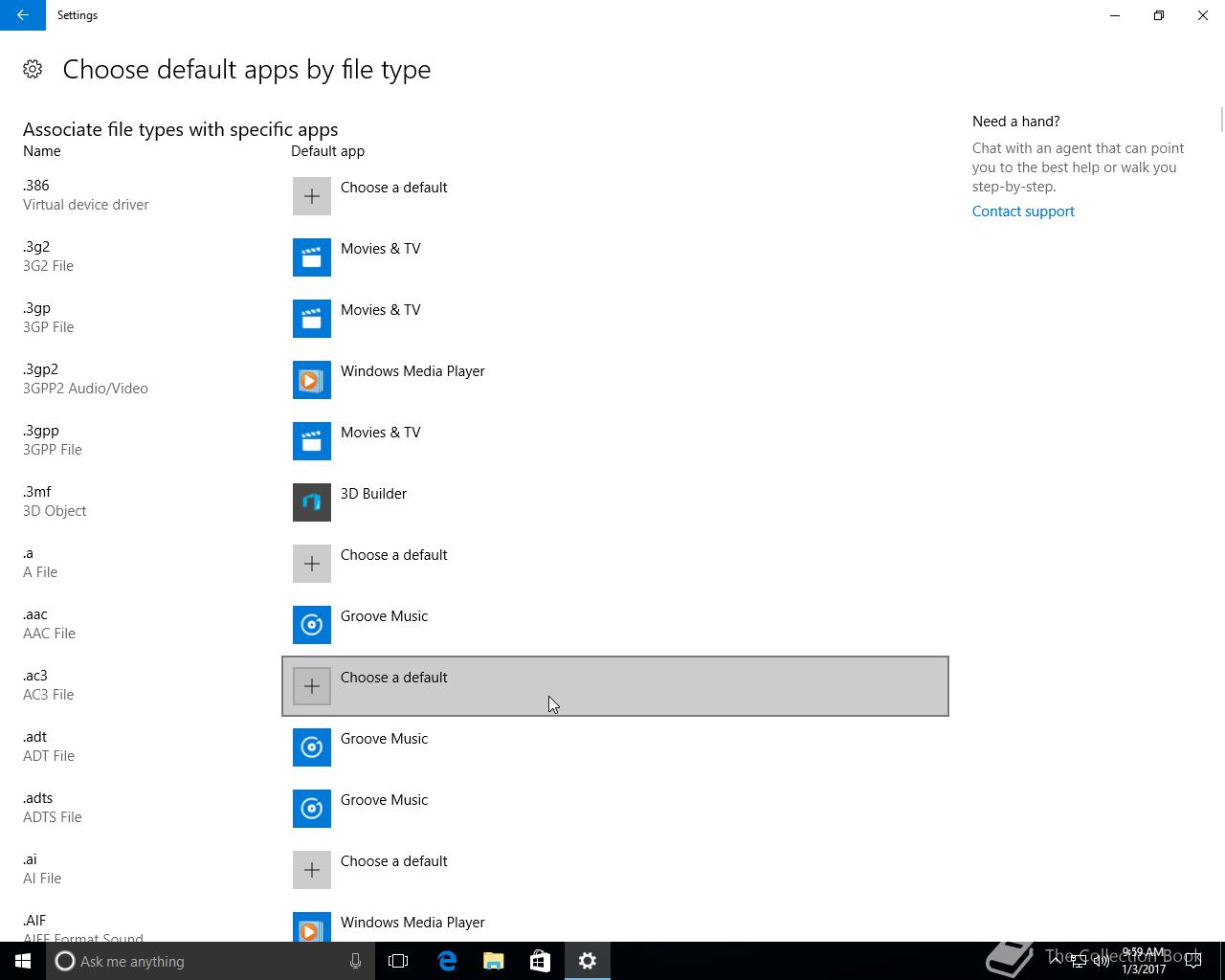Image resolution: width=1225 pixels, height=980 pixels.
Task: Click the Virtual device driver description
Action: tap(86, 205)
